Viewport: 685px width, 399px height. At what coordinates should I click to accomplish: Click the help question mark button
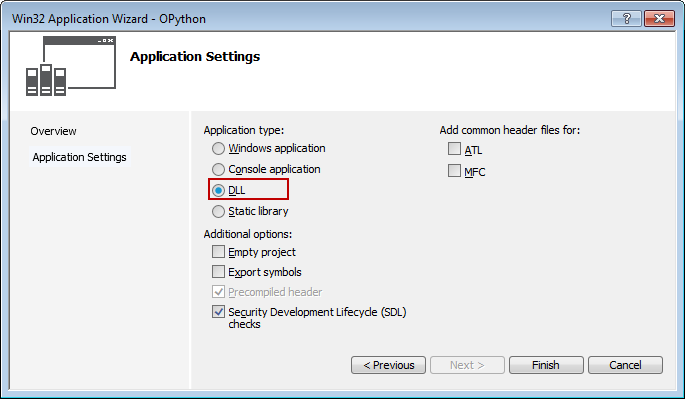pos(626,19)
